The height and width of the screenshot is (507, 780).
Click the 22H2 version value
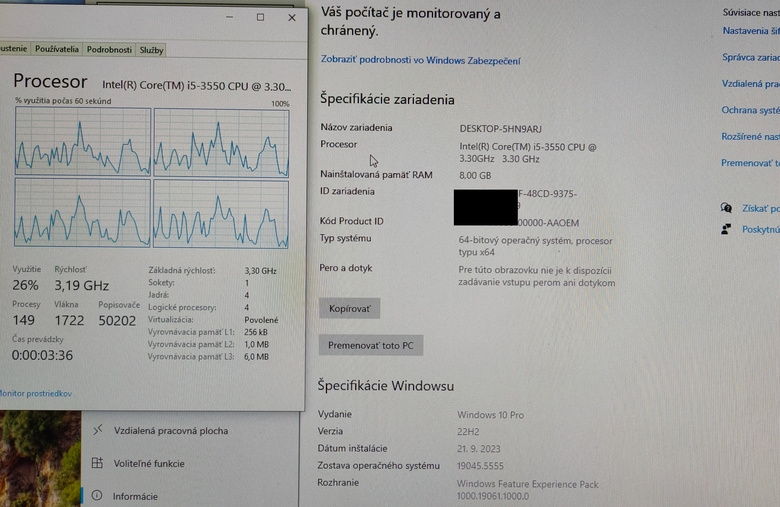tap(468, 432)
